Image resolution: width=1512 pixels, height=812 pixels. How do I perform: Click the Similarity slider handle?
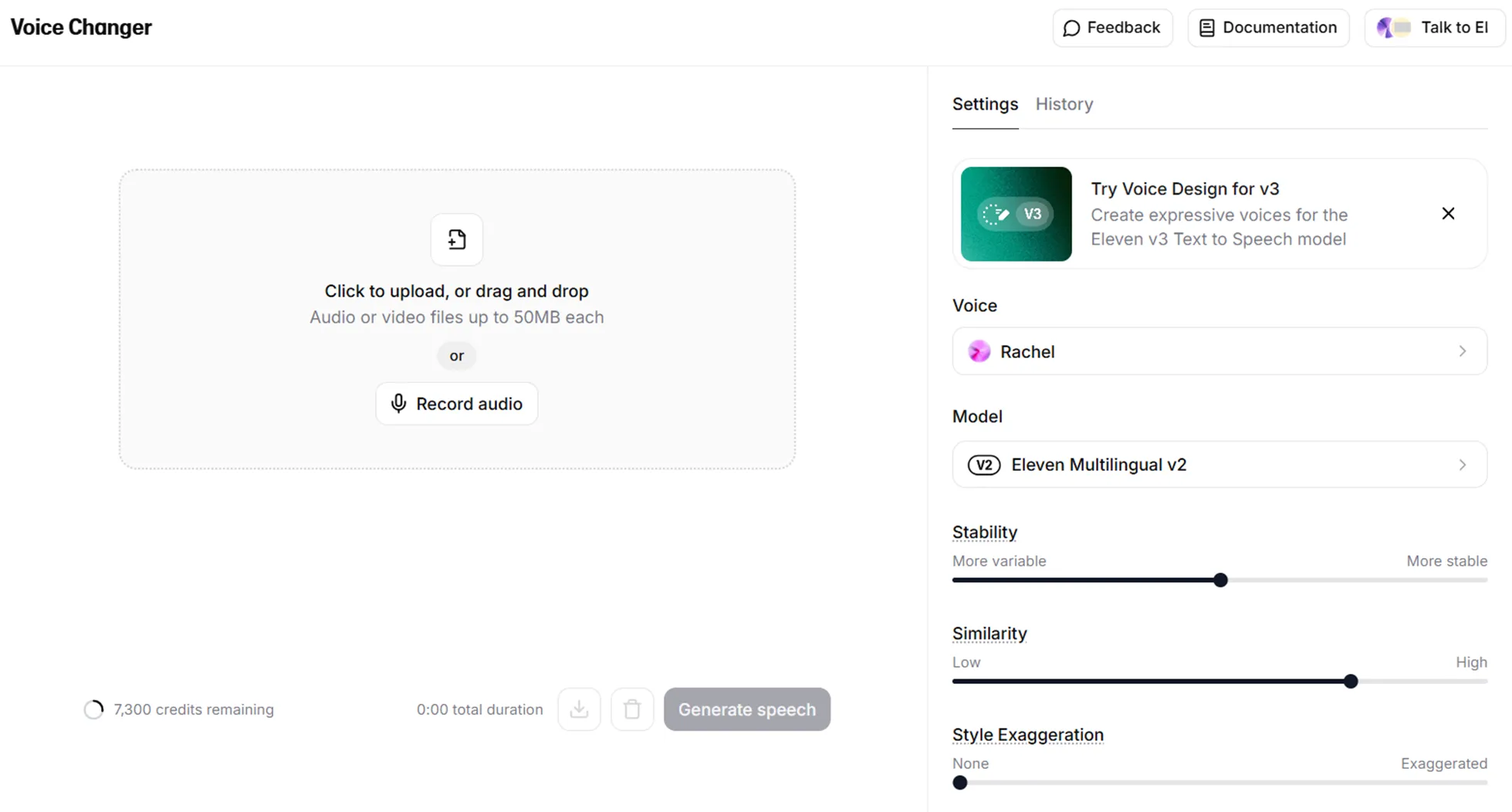click(1350, 681)
